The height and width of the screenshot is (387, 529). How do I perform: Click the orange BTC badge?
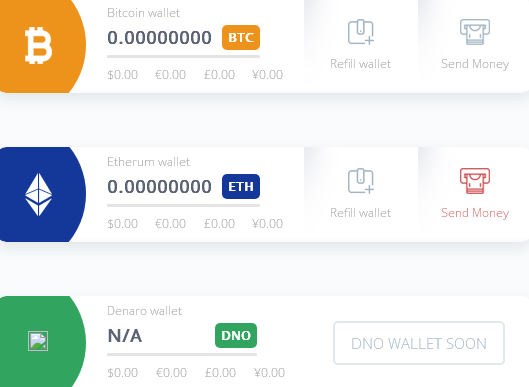point(241,37)
